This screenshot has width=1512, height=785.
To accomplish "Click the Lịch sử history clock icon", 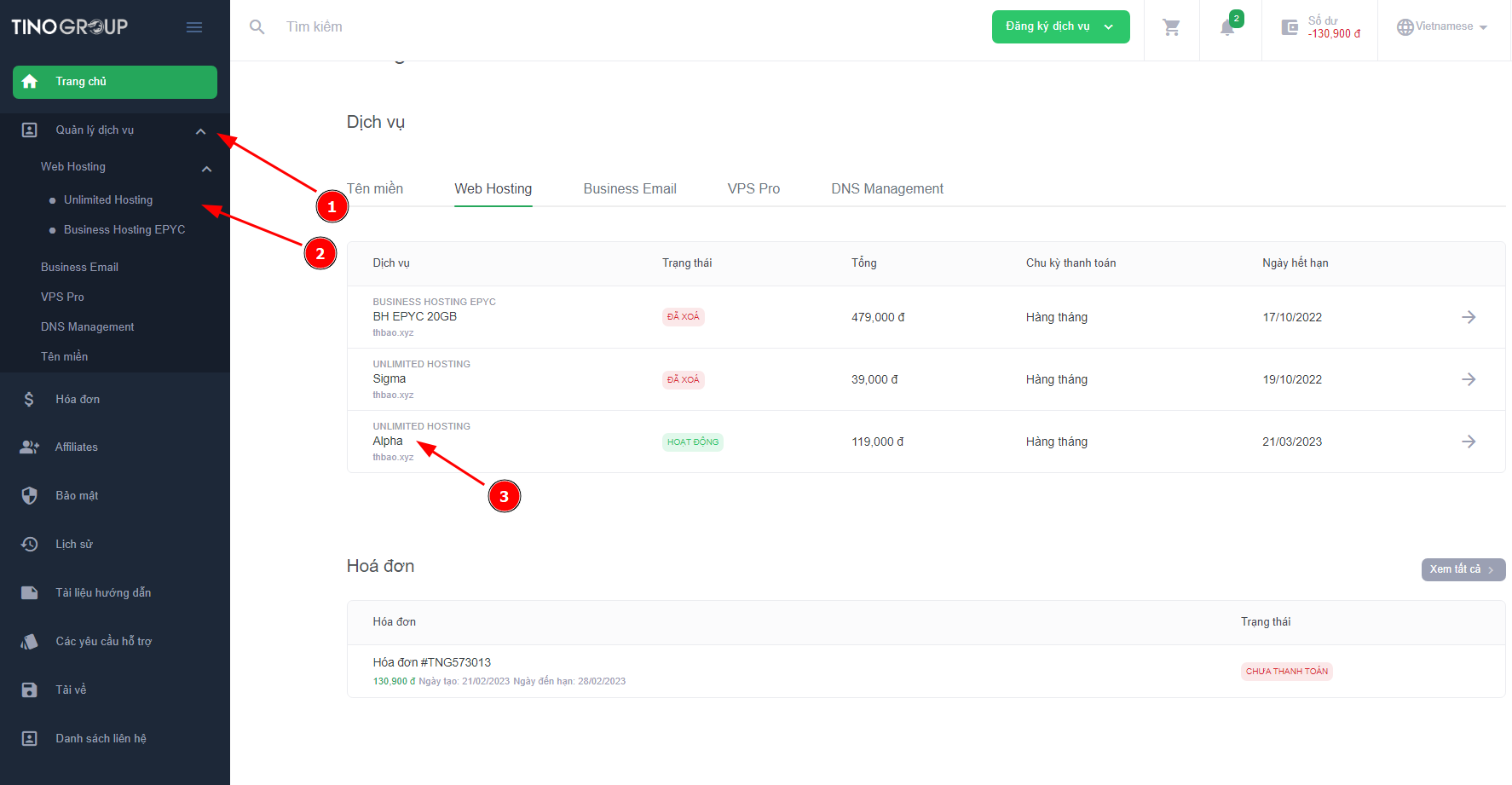I will pos(30,544).
